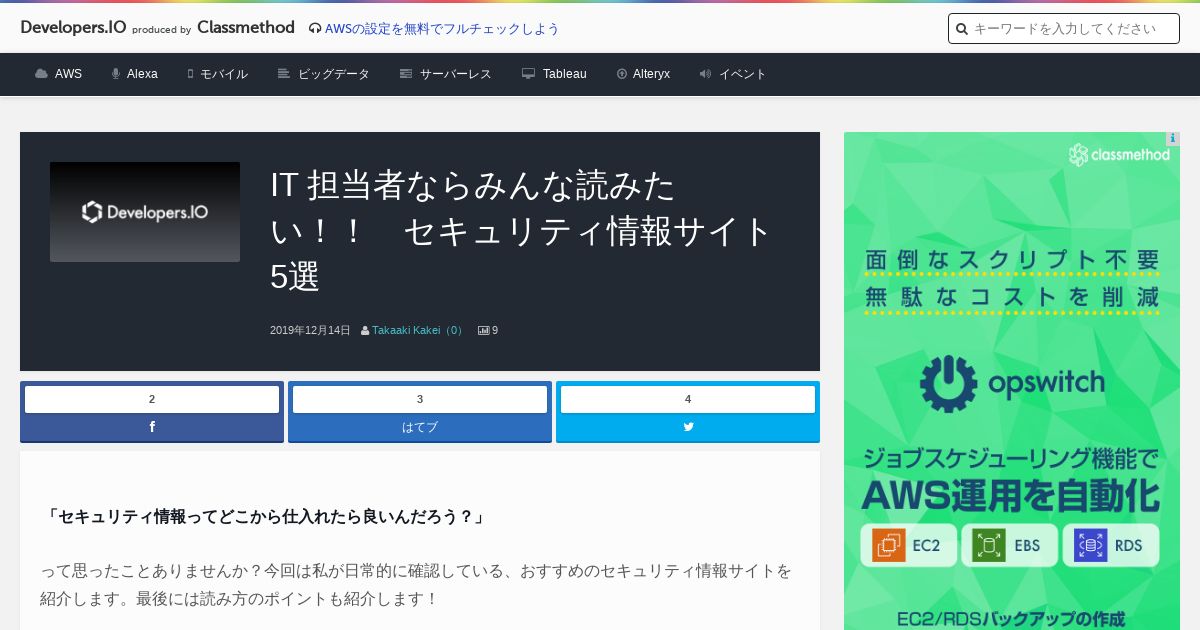Open the Tableau menu item
1200x630 pixels.
pos(565,74)
